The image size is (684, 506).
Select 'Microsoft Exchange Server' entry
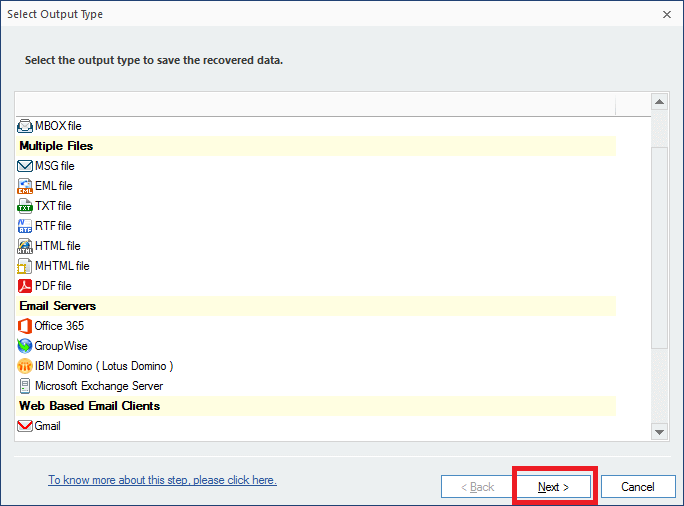[99, 386]
